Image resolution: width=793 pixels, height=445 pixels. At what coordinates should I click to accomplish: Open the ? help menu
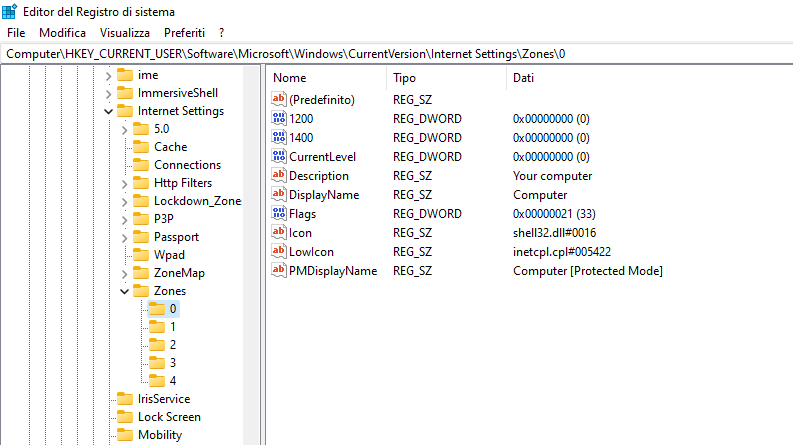(x=222, y=33)
